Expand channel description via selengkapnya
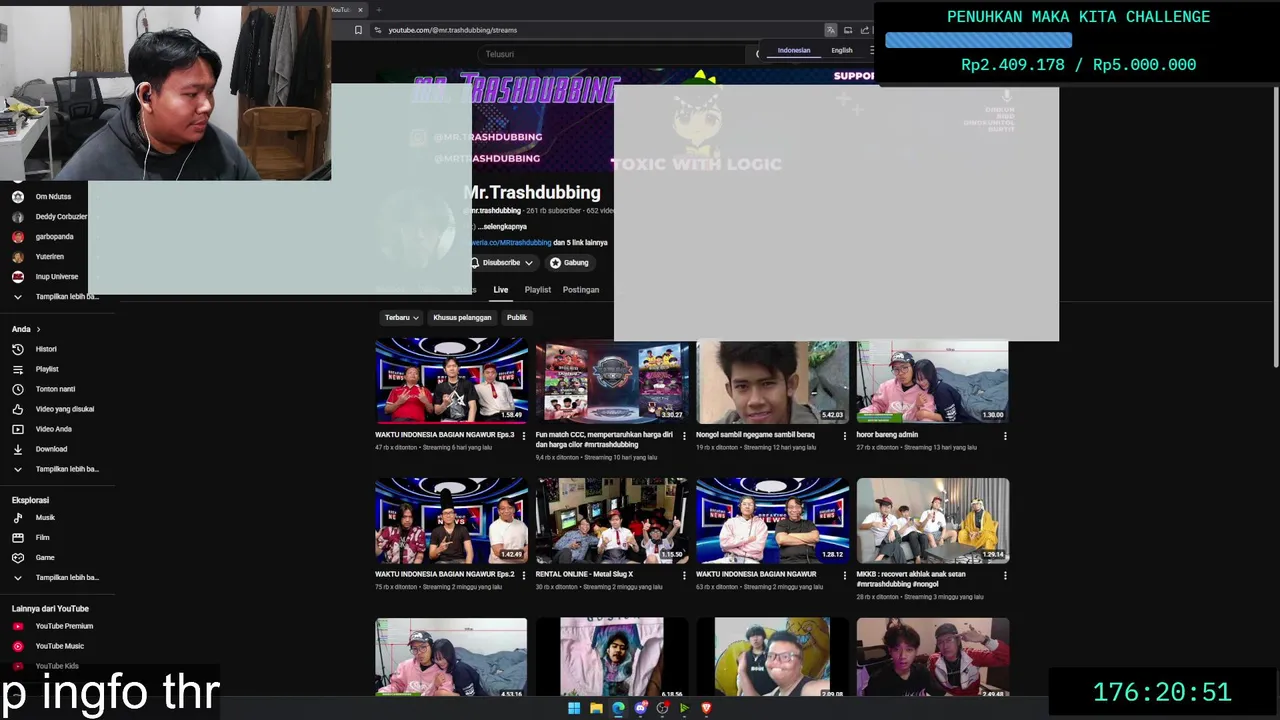This screenshot has height=720, width=1280. [503, 227]
